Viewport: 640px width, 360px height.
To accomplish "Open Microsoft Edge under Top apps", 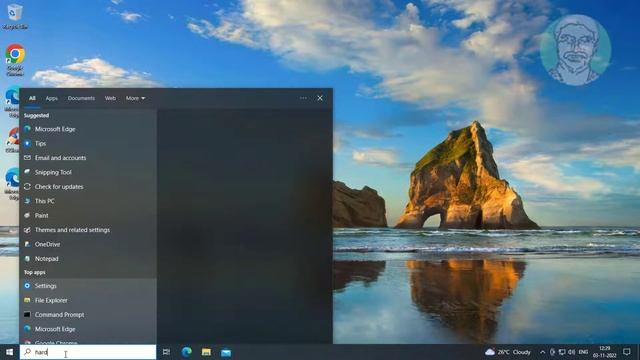I will [88, 329].
